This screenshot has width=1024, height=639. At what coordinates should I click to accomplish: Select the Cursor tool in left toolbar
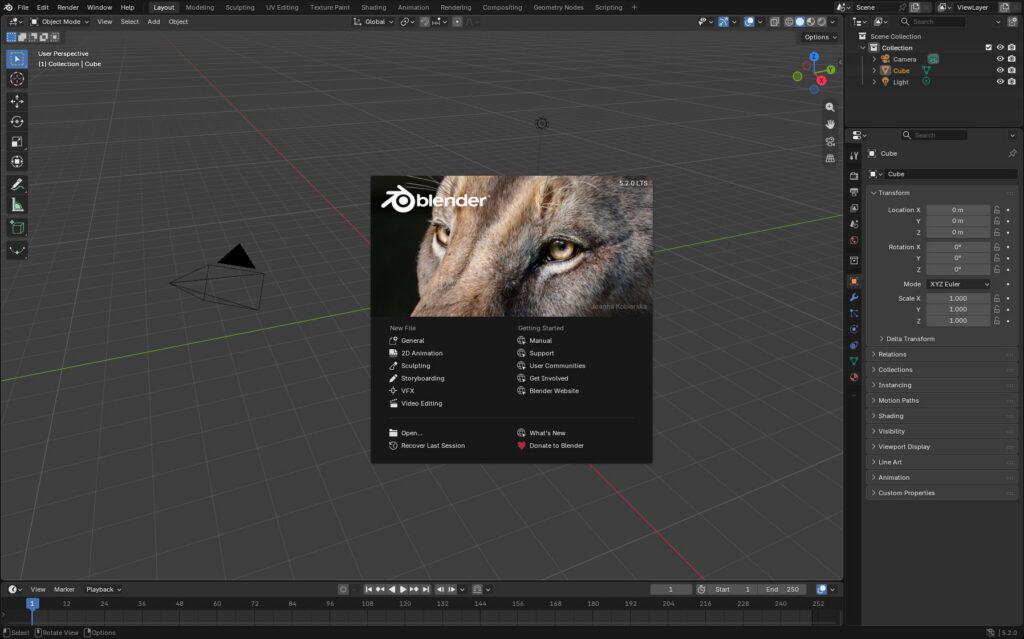pyautogui.click(x=17, y=79)
